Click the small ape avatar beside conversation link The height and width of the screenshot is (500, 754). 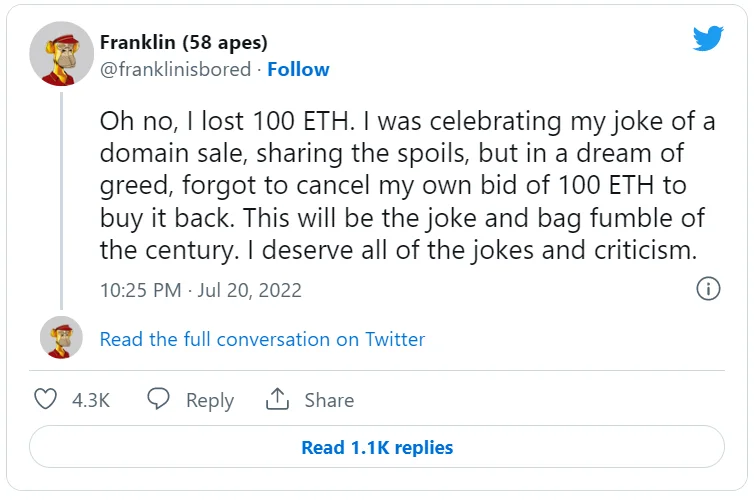coord(61,338)
